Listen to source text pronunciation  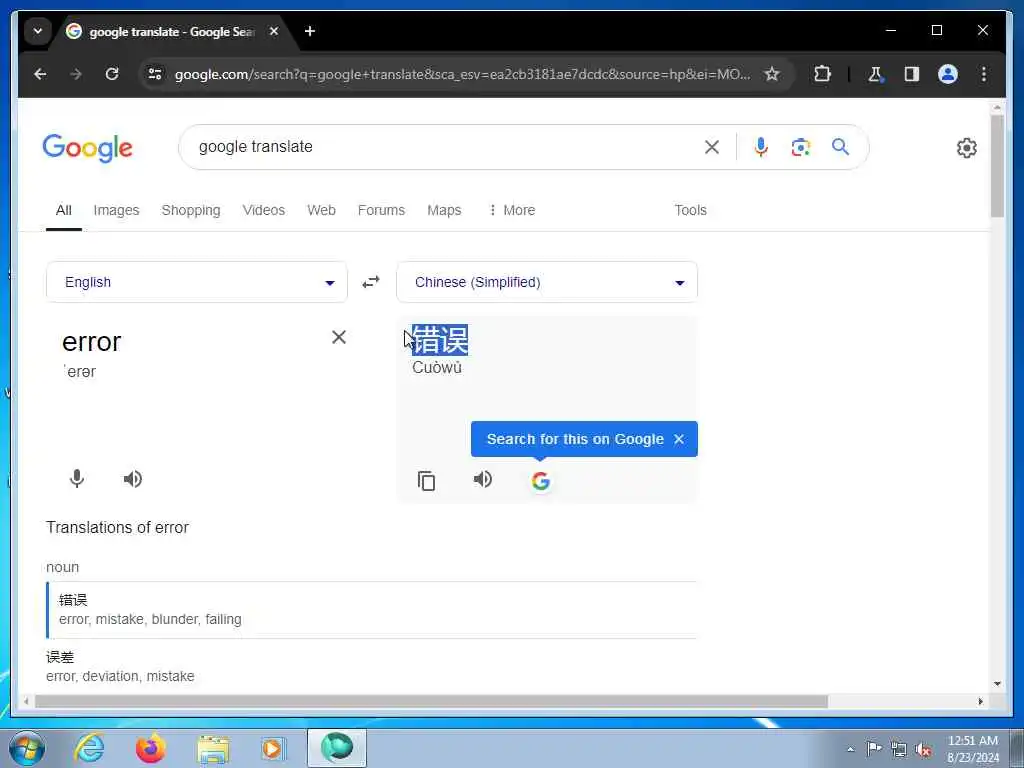(x=133, y=479)
